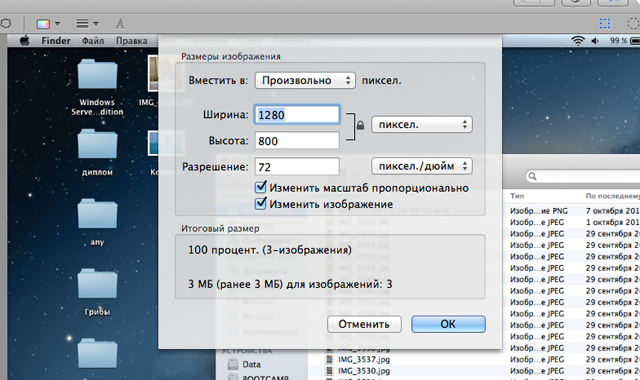The height and width of the screenshot is (380, 640).
Task: Click the elliptical selection icon in toolbar
Action: tap(633, 24)
